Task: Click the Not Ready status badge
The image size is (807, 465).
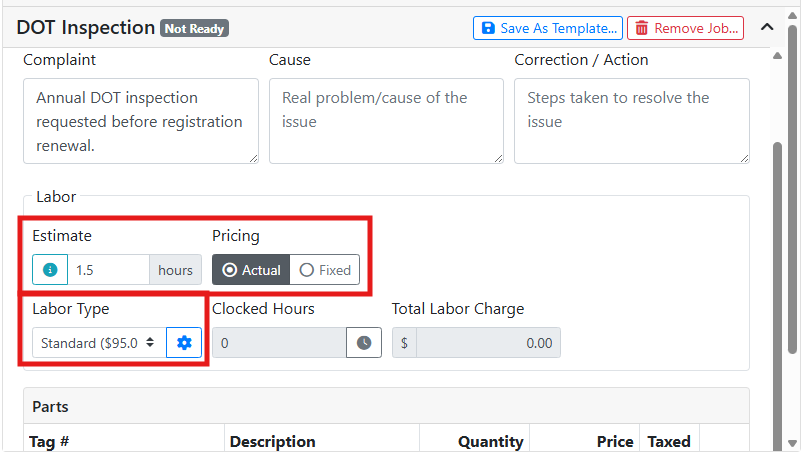Action: coord(195,29)
